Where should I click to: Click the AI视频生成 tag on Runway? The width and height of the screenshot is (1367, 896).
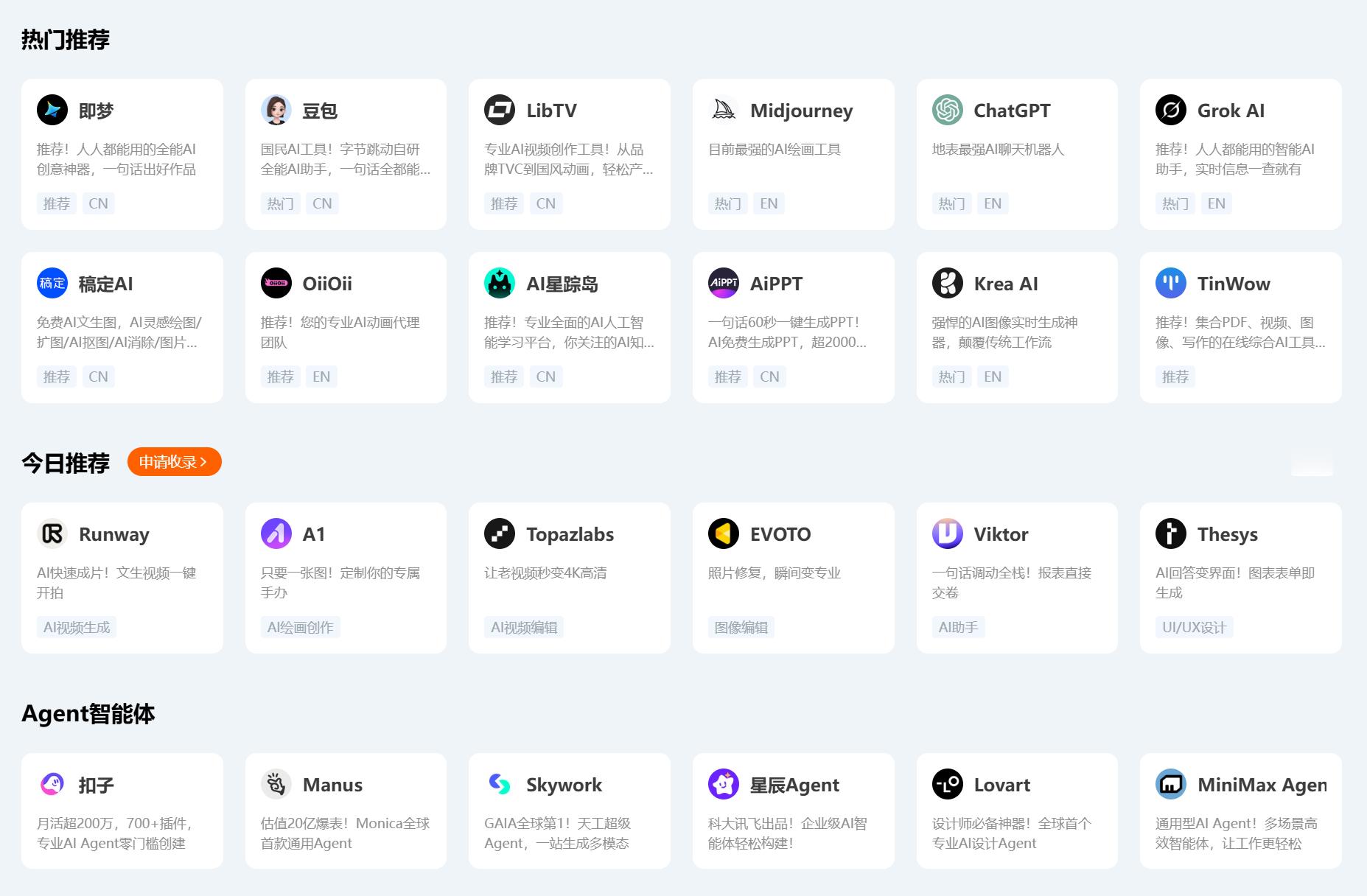pyautogui.click(x=77, y=627)
